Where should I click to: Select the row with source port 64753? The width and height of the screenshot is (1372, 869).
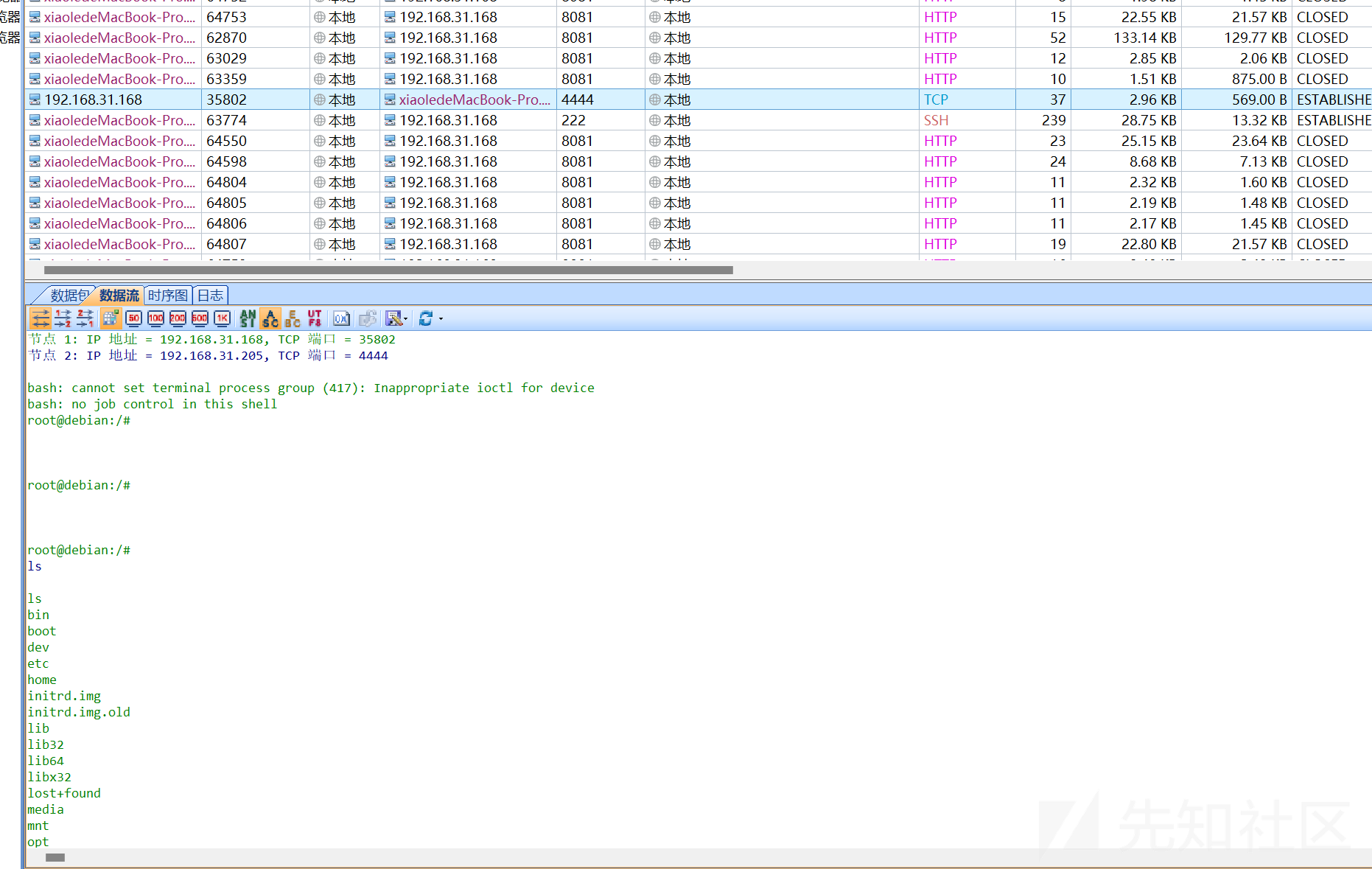pyautogui.click(x=698, y=17)
